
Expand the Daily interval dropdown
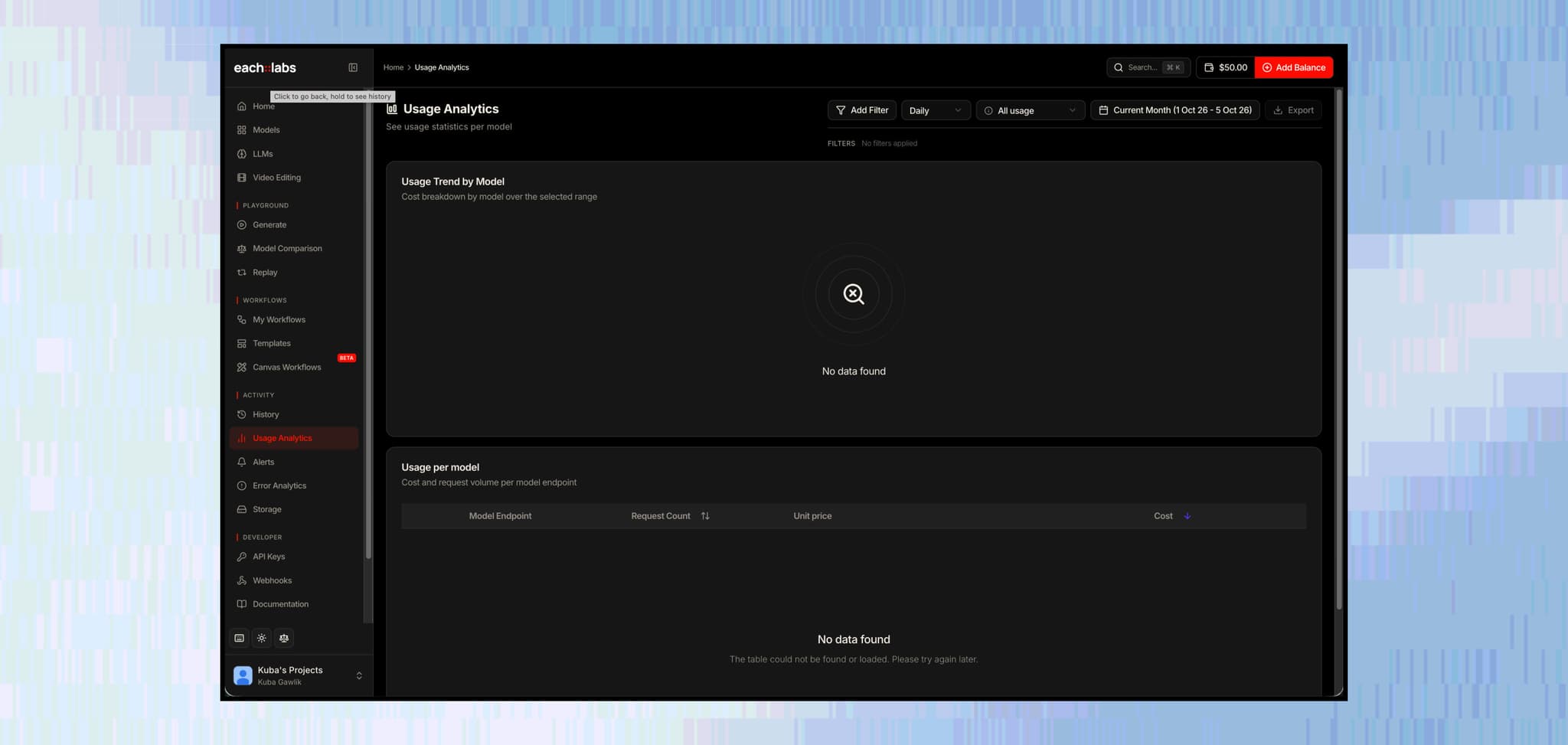click(x=936, y=110)
